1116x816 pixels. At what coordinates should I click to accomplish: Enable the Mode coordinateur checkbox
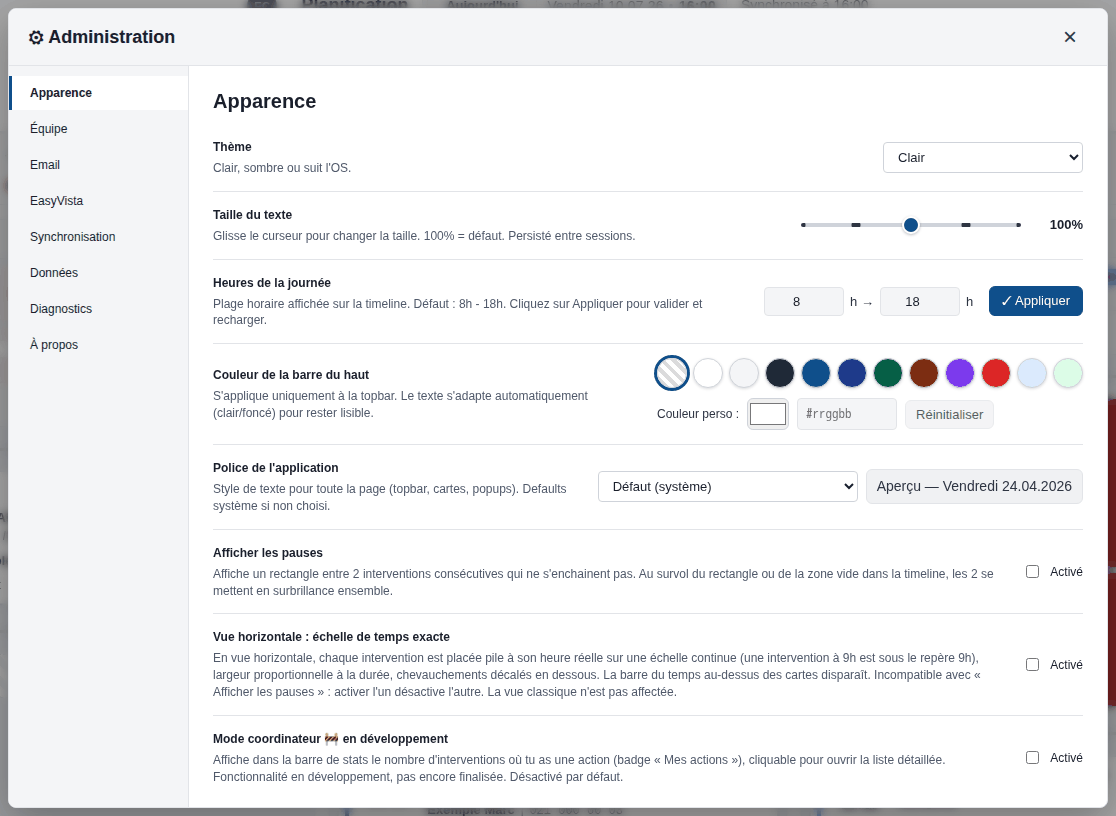click(x=1032, y=758)
